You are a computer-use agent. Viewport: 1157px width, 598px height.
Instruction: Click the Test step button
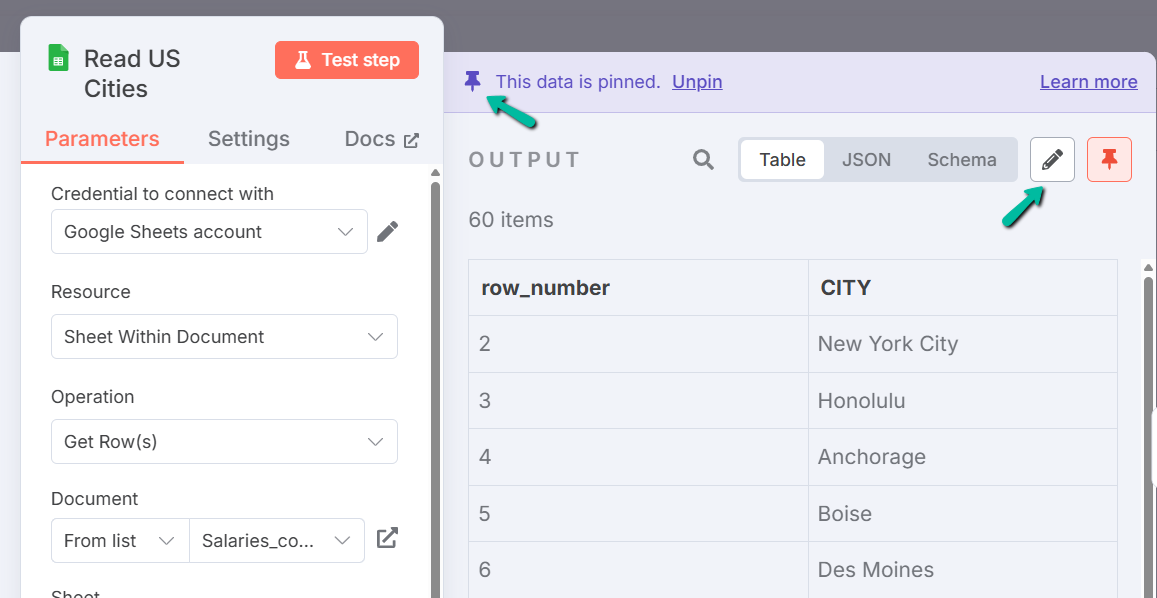pos(347,60)
